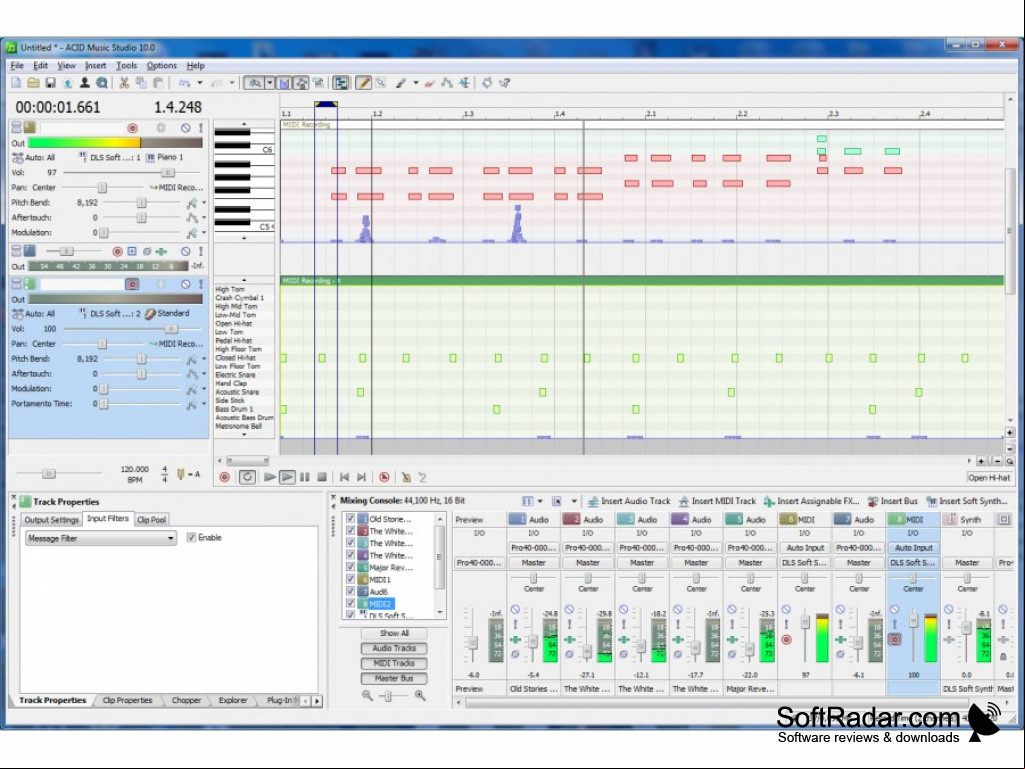Pause playback in the transport bar
Screen dimensions: 1025x769
pyautogui.click(x=305, y=477)
